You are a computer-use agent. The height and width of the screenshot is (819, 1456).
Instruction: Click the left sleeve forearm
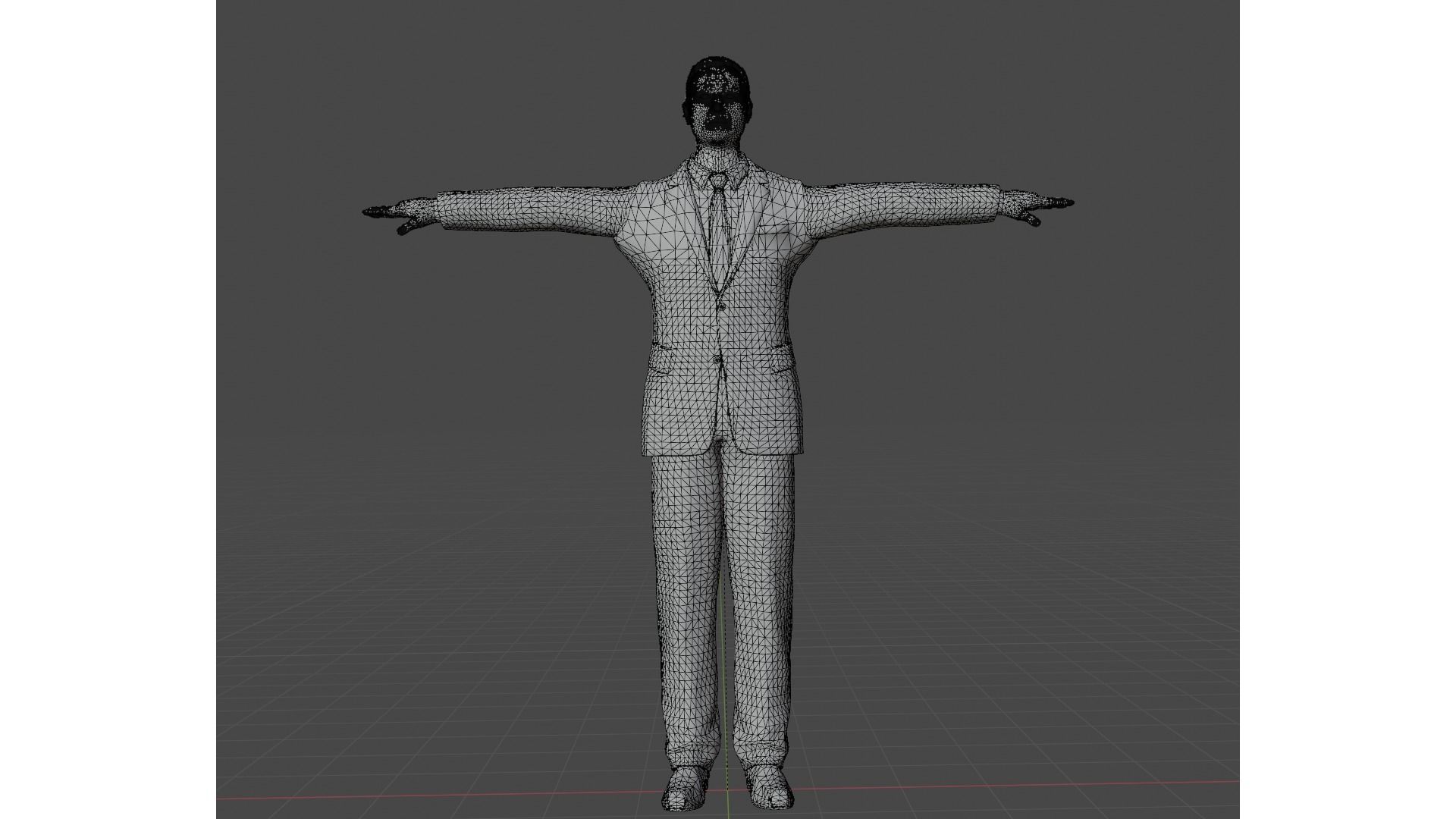click(485, 211)
